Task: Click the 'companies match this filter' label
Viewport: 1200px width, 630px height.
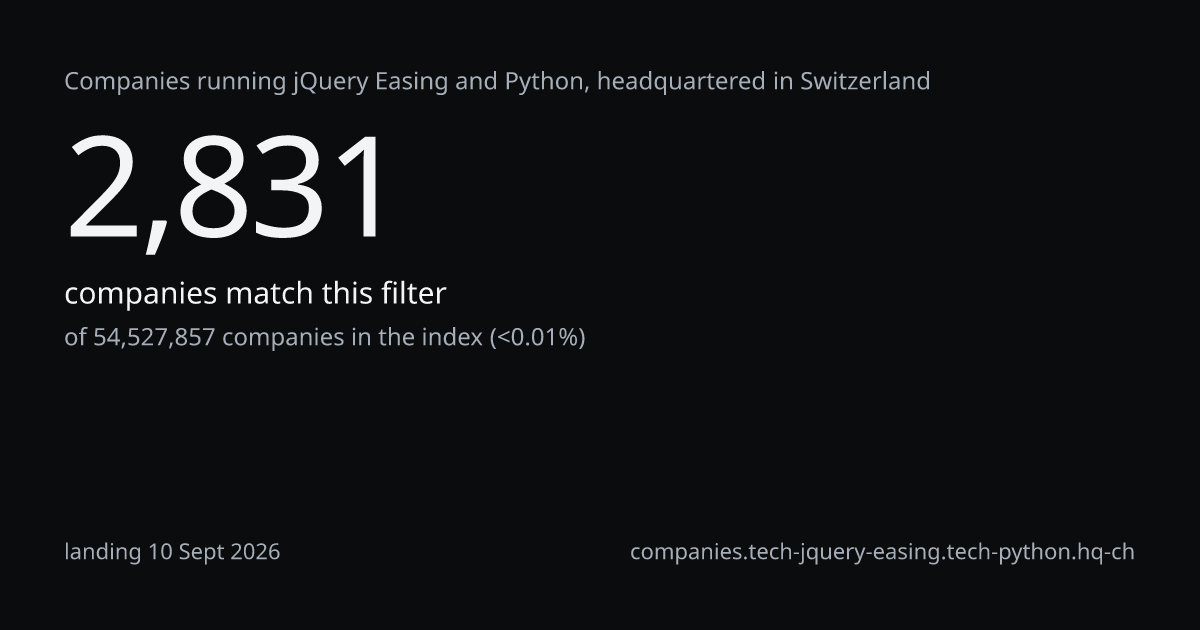Action: (255, 294)
